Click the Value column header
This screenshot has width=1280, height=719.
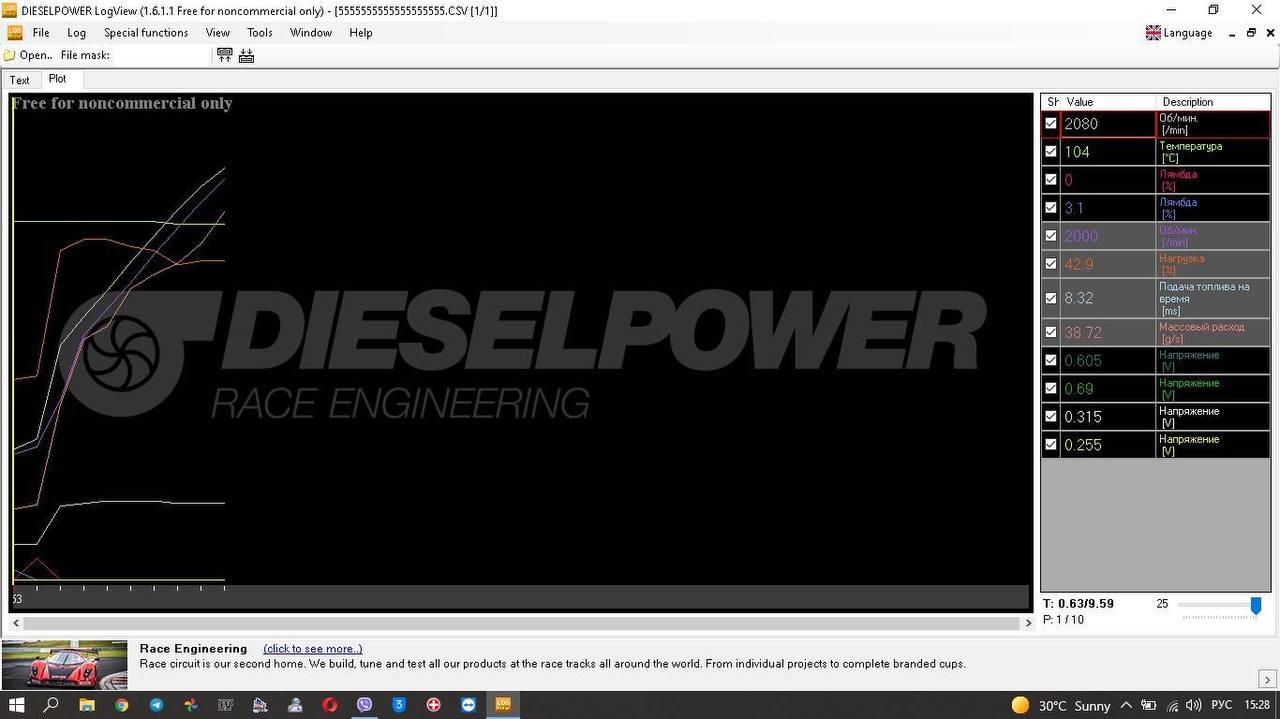[x=1108, y=102]
